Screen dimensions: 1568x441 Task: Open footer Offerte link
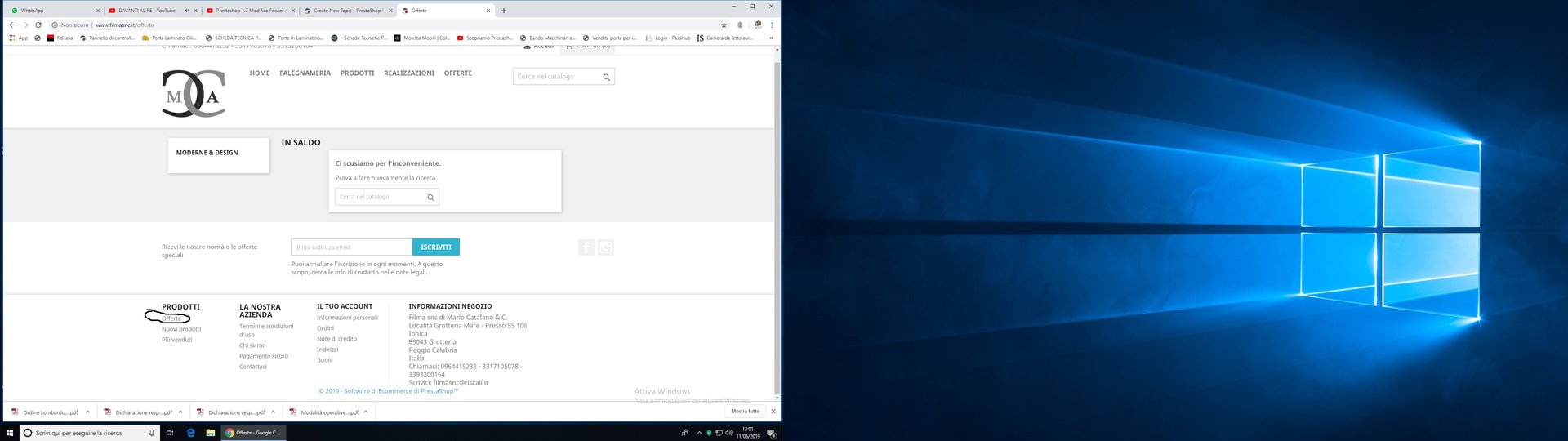click(171, 318)
